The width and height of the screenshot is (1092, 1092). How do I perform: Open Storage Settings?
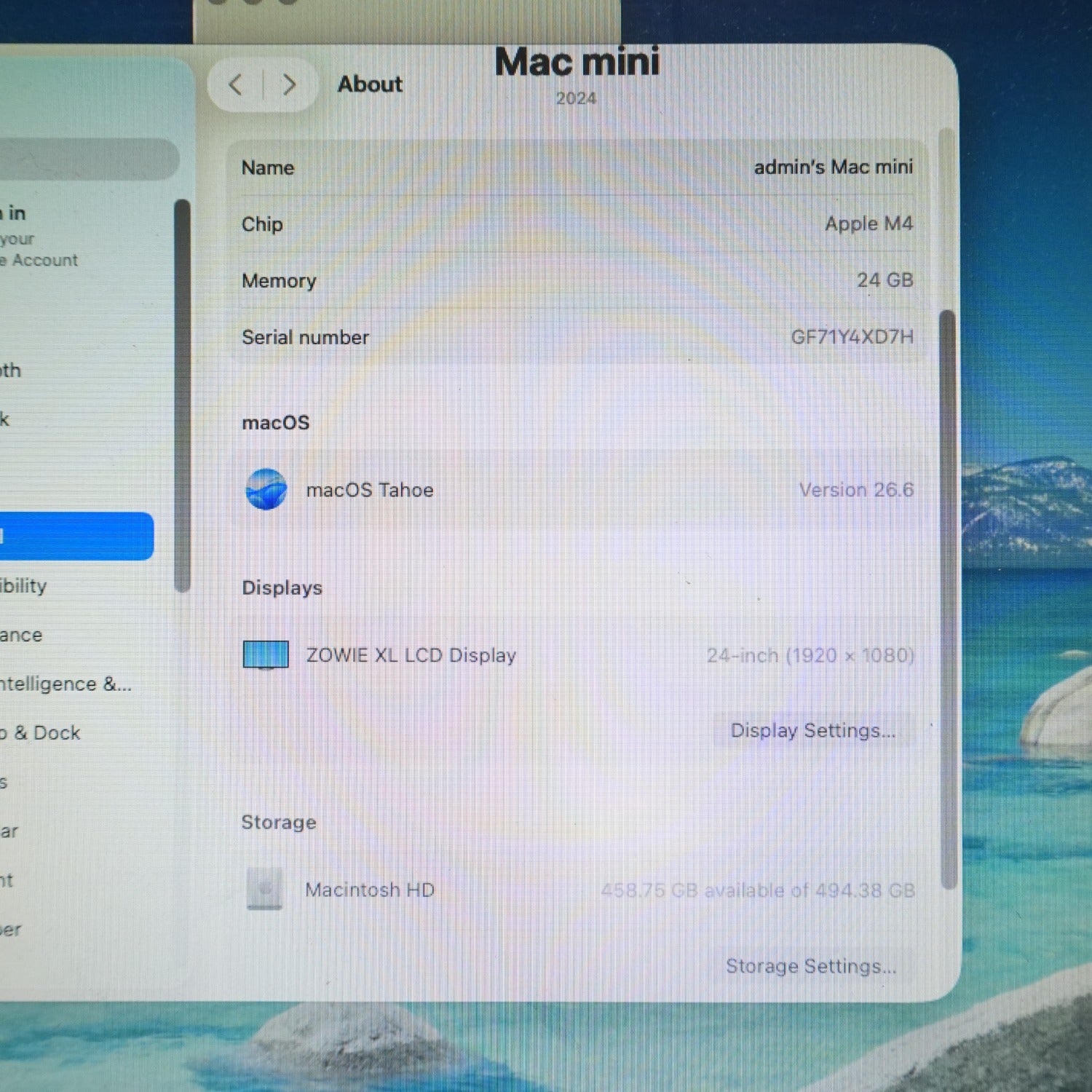coord(811,966)
